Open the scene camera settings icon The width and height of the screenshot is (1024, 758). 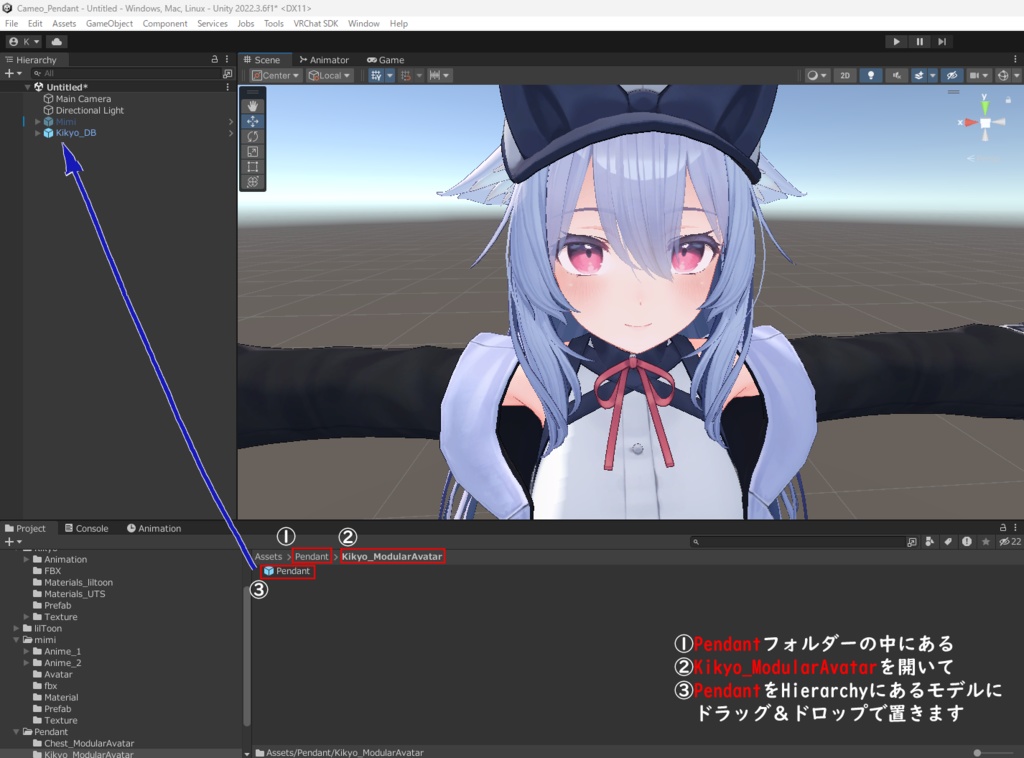976,74
